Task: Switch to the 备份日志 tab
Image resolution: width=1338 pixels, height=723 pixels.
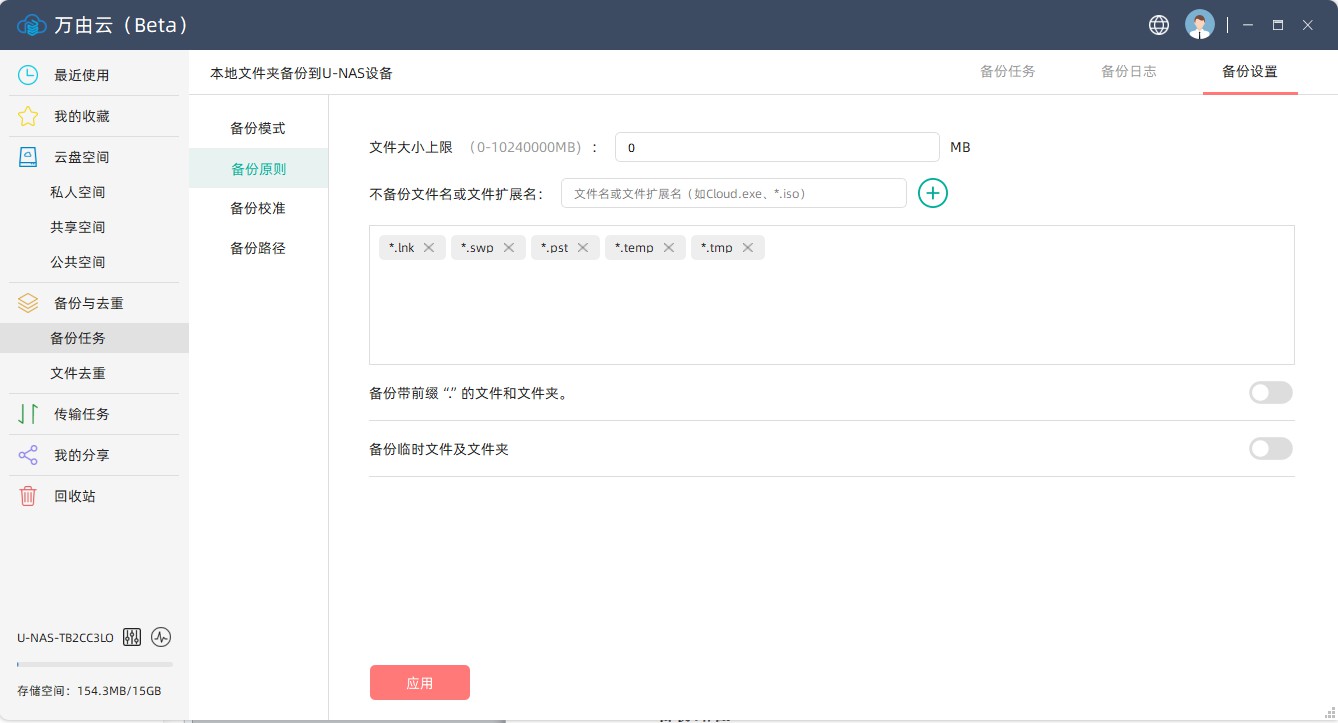Action: [x=1128, y=72]
